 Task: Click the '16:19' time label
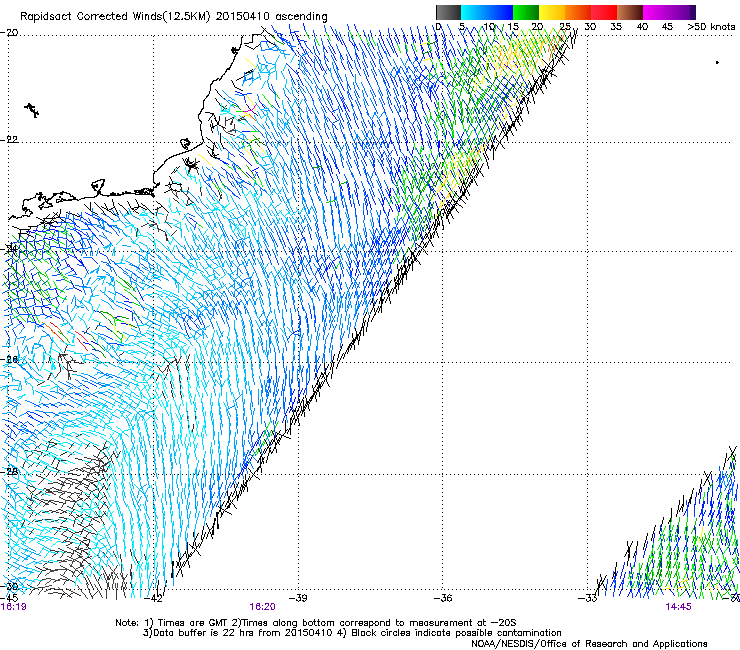(14, 607)
